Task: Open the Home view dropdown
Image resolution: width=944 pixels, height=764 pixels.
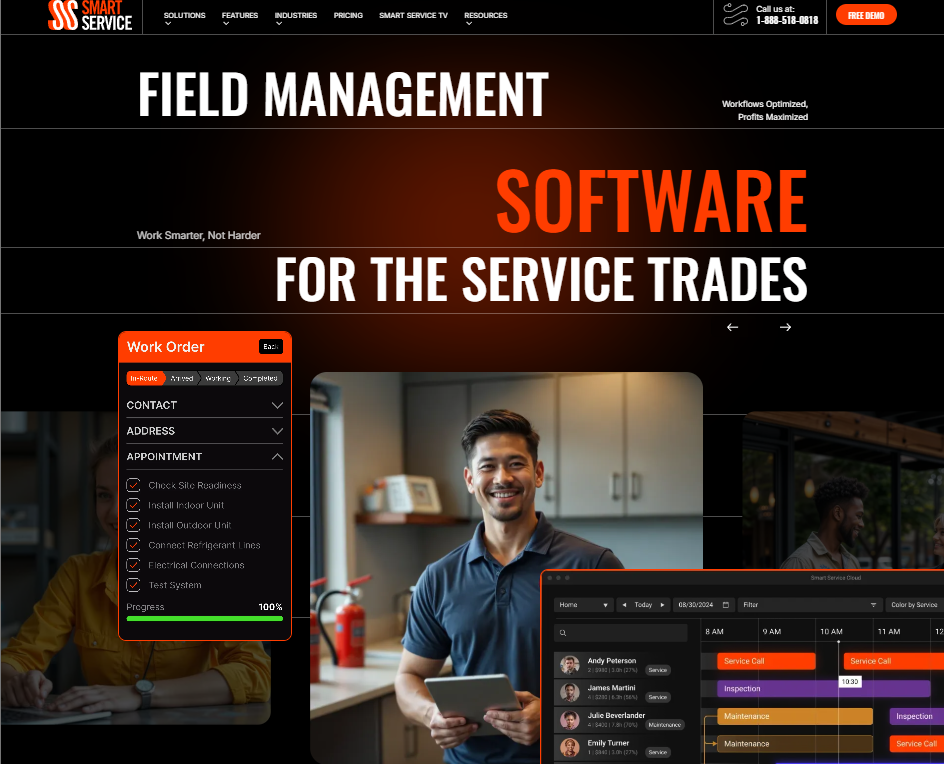Action: click(x=586, y=604)
